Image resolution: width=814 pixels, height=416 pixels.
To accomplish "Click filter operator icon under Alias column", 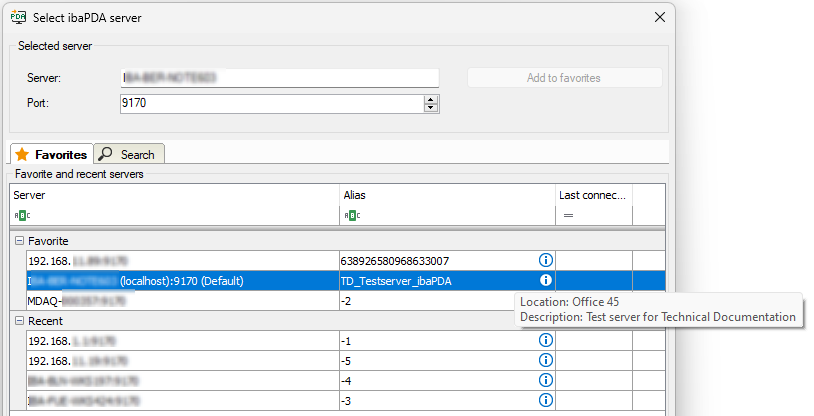I will point(351,215).
